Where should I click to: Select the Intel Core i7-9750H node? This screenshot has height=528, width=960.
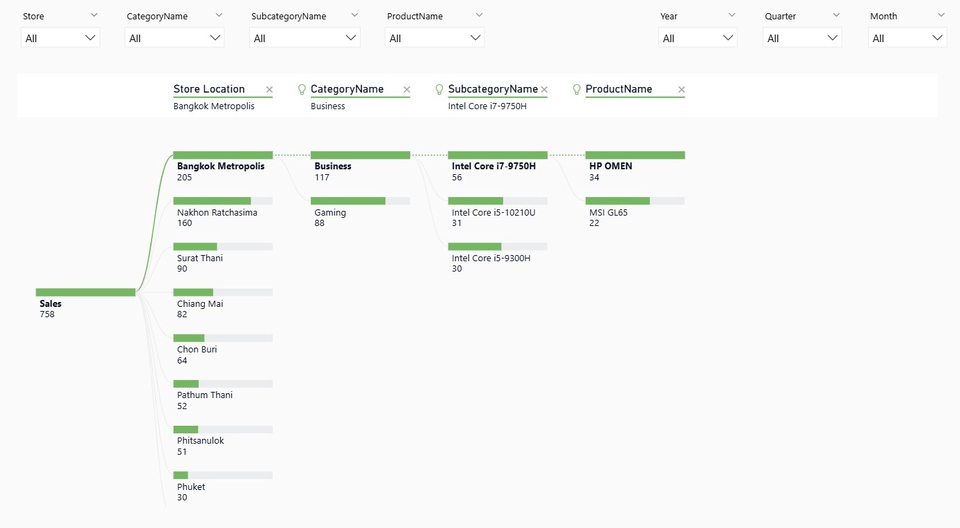498,167
